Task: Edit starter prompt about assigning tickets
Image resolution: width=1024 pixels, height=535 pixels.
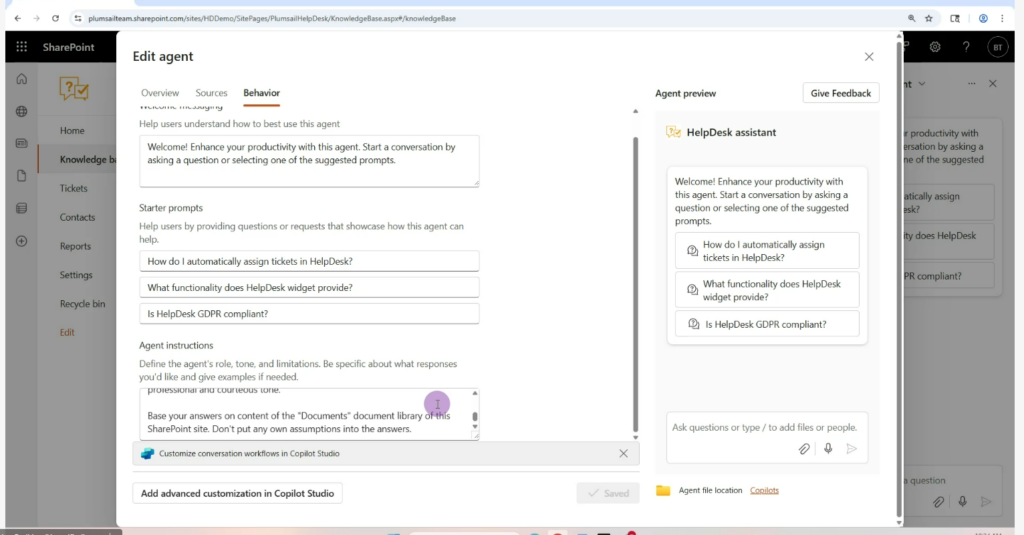Action: 309,261
